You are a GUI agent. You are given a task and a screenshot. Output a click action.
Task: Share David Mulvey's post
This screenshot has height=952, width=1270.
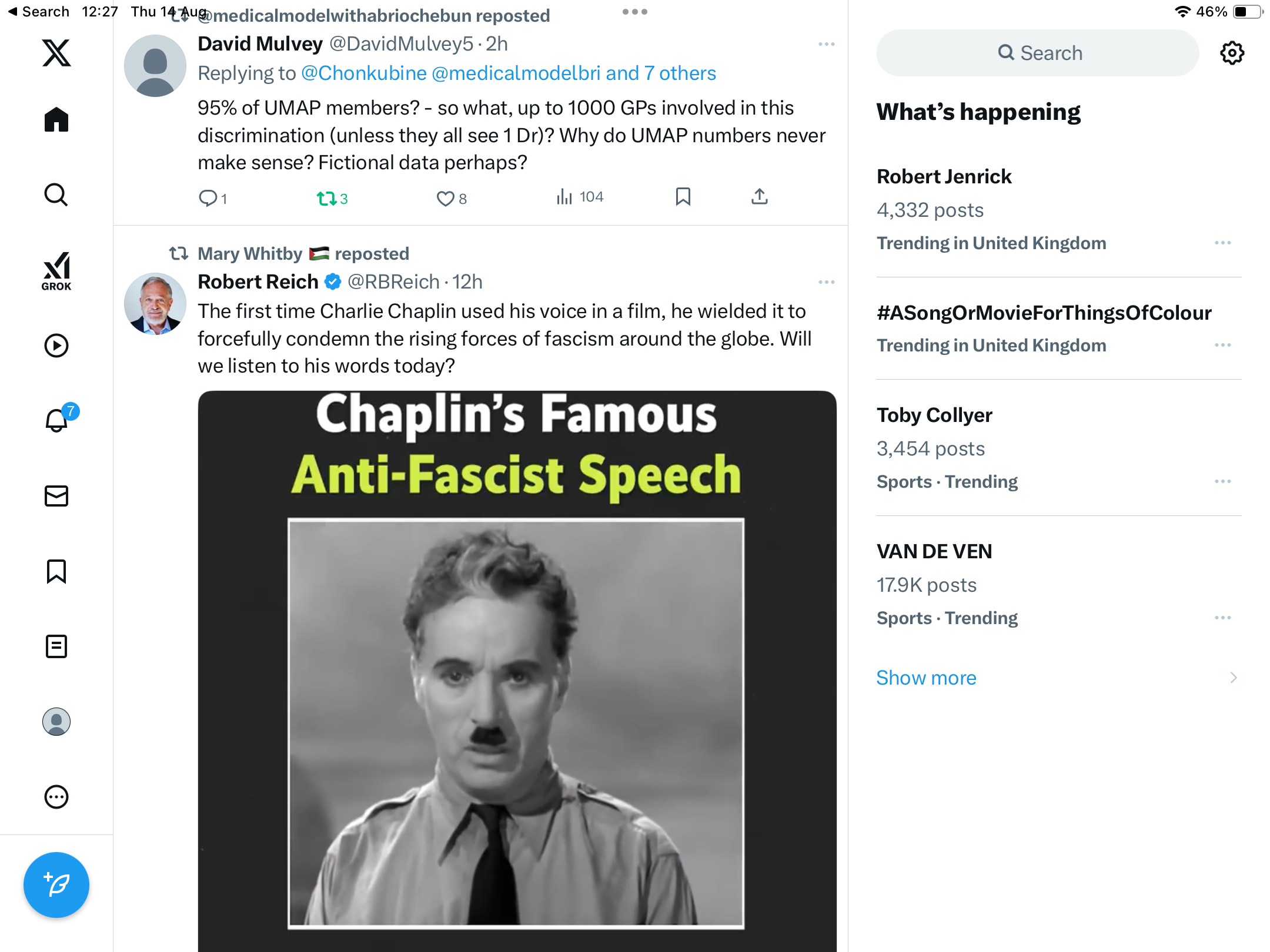click(759, 197)
